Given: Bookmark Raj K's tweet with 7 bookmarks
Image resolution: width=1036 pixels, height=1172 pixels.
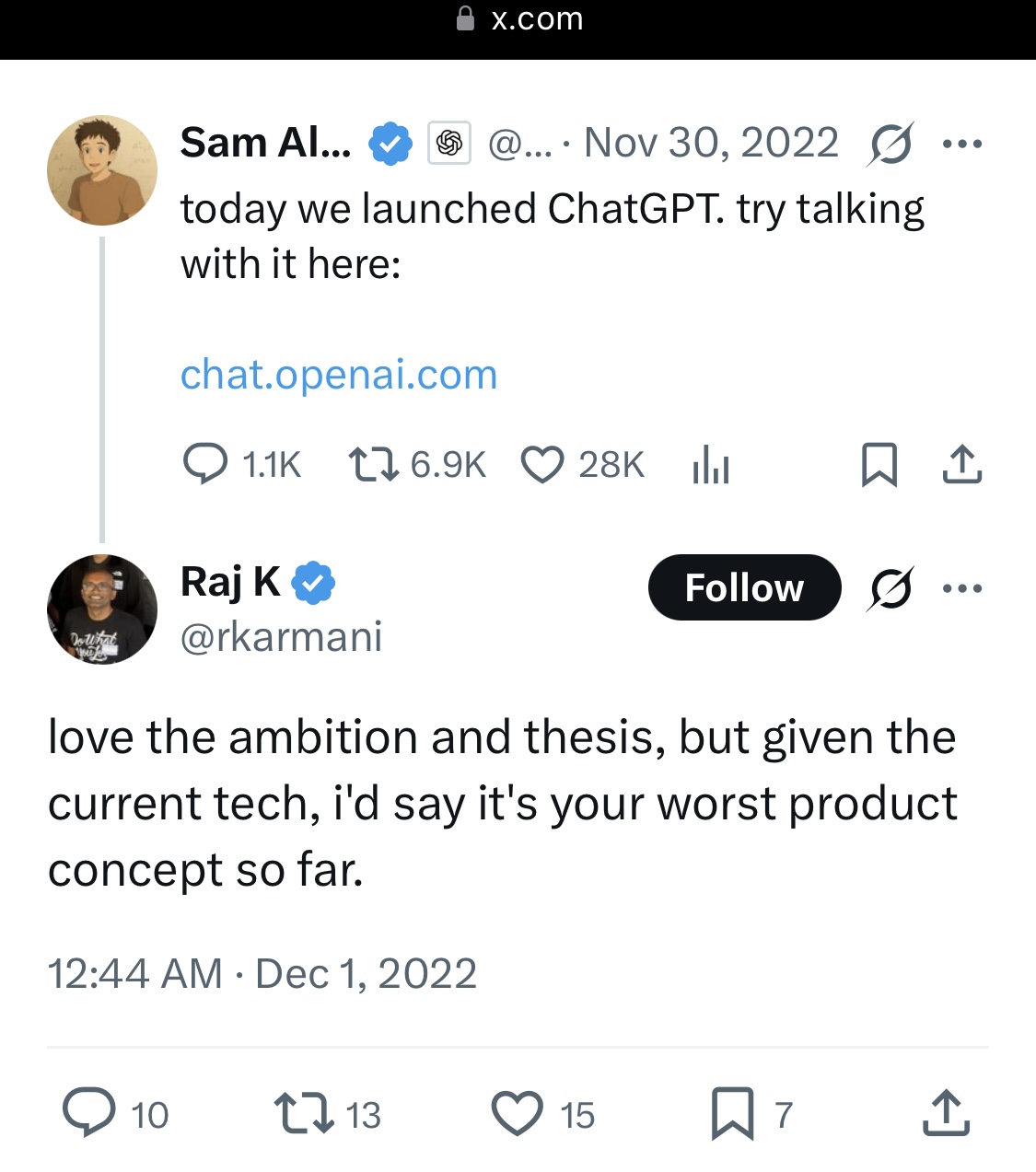Looking at the screenshot, I should [733, 1113].
